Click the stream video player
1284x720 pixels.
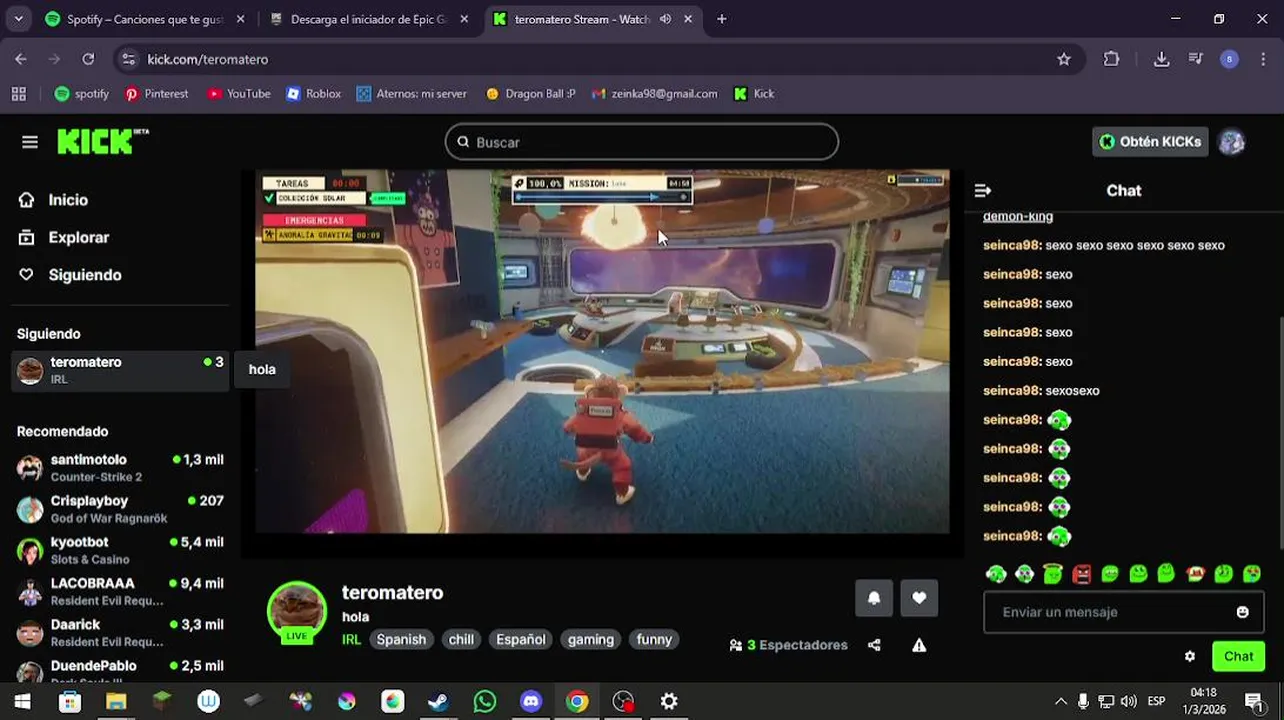[602, 351]
